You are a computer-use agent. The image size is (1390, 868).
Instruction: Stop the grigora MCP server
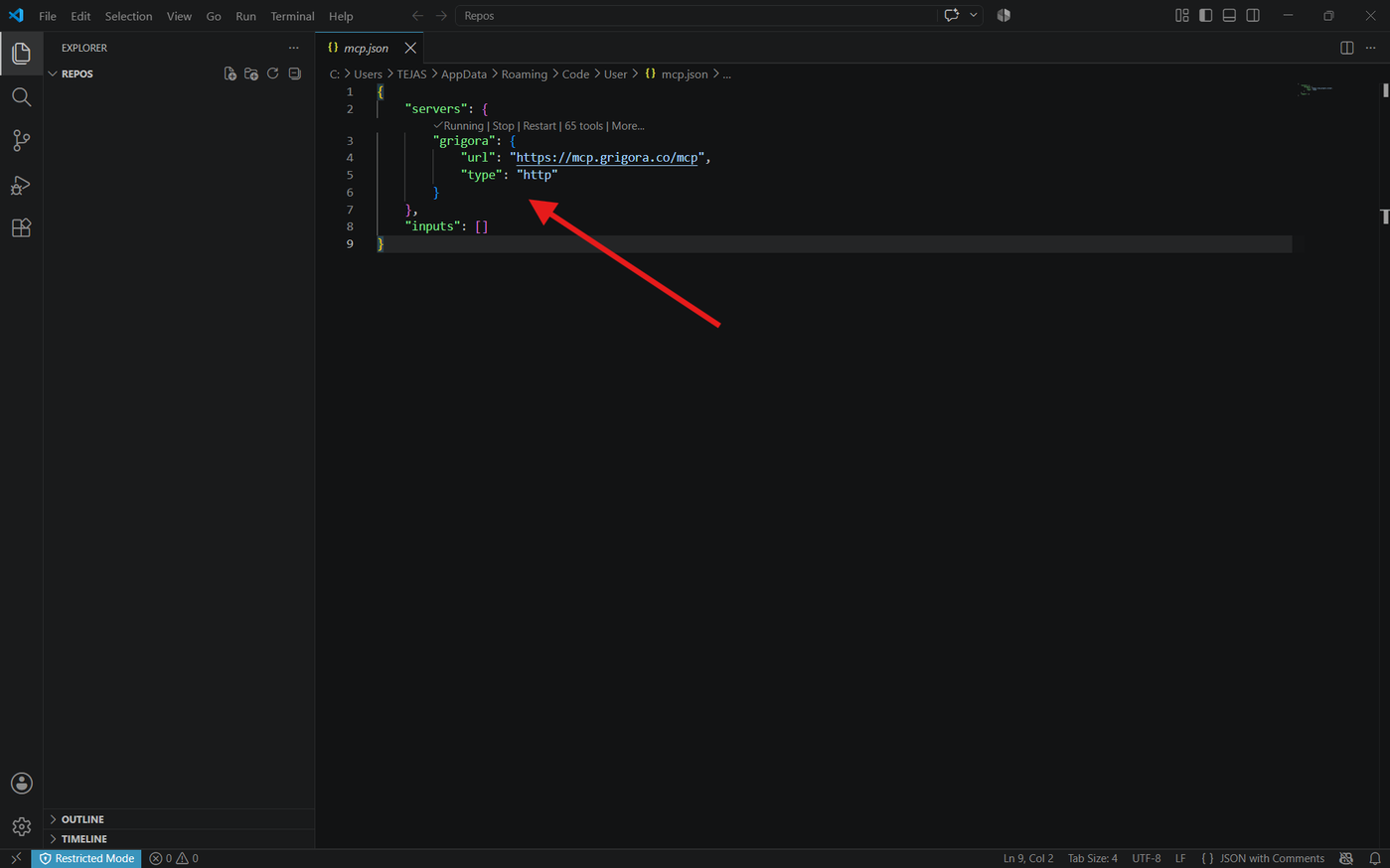point(503,126)
